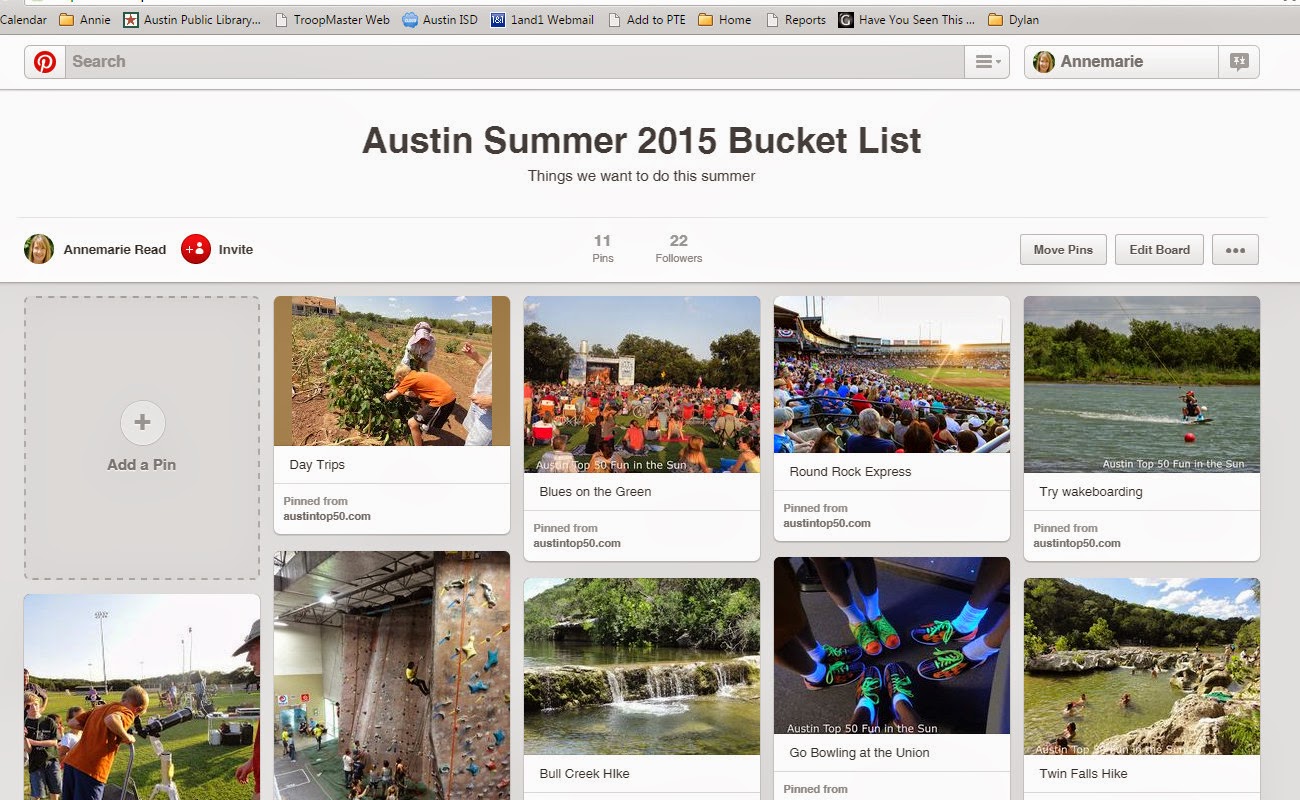Screen dimensions: 1300x800
Task: Click the Move Pins button
Action: (x=1062, y=249)
